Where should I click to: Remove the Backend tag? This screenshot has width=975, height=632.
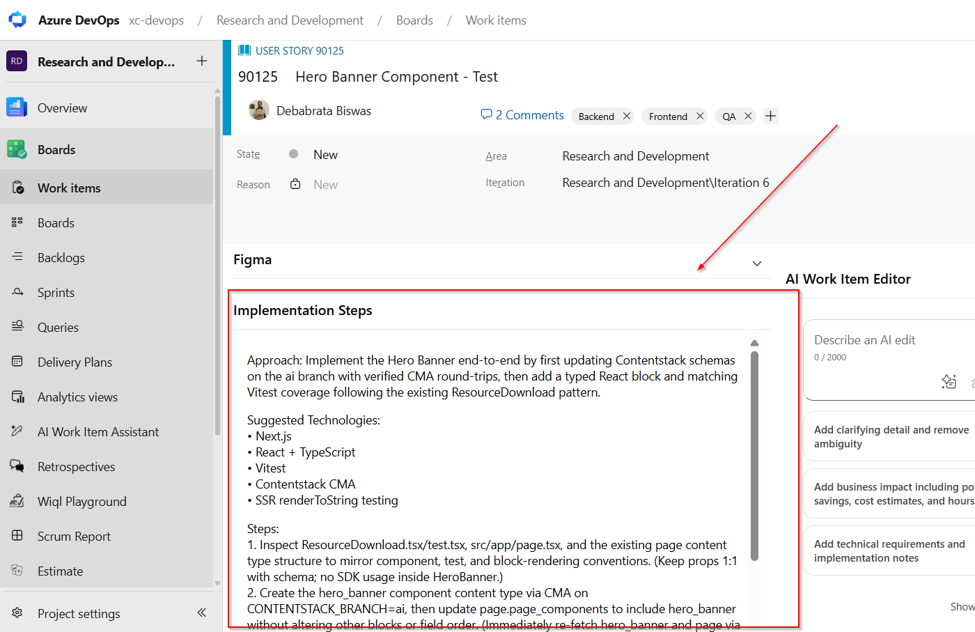coord(626,116)
